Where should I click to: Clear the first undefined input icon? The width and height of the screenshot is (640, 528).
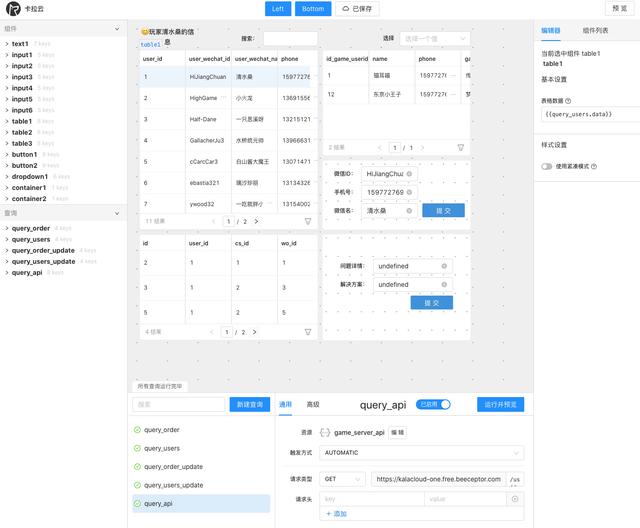click(444, 266)
